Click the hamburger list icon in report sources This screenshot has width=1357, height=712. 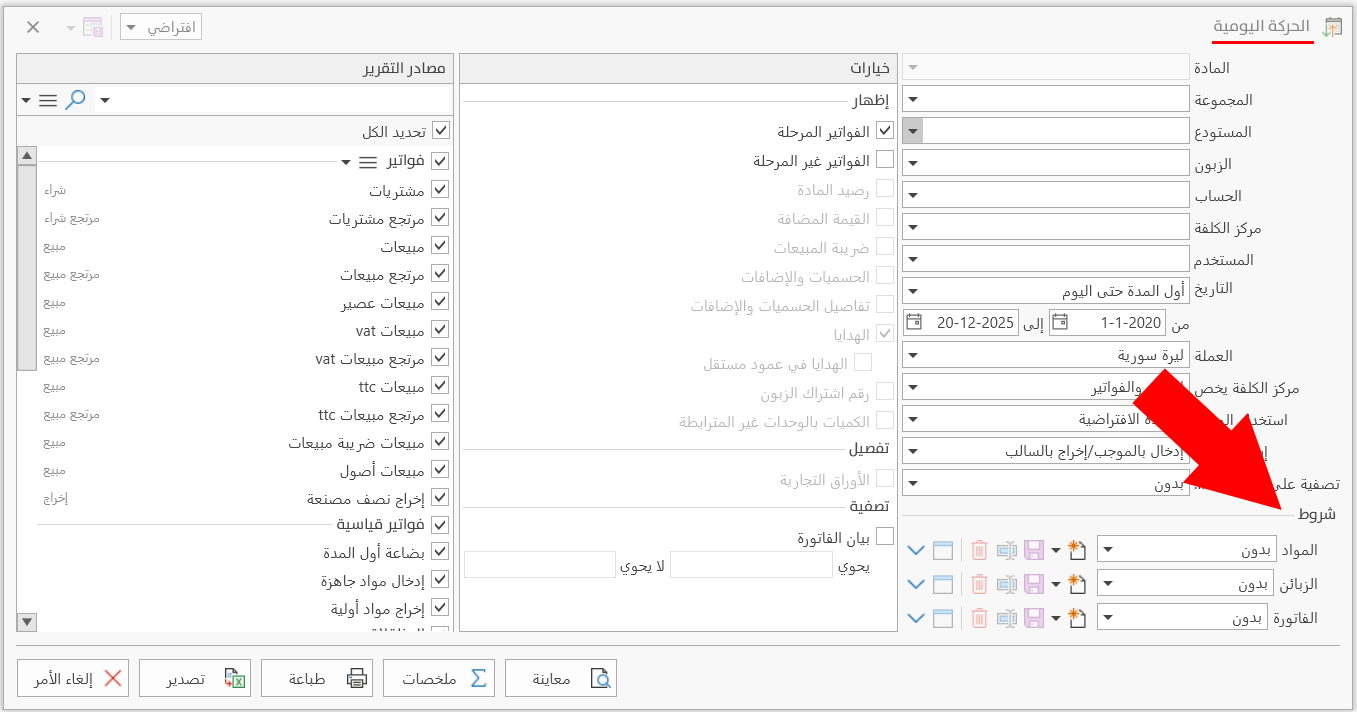tap(47, 99)
